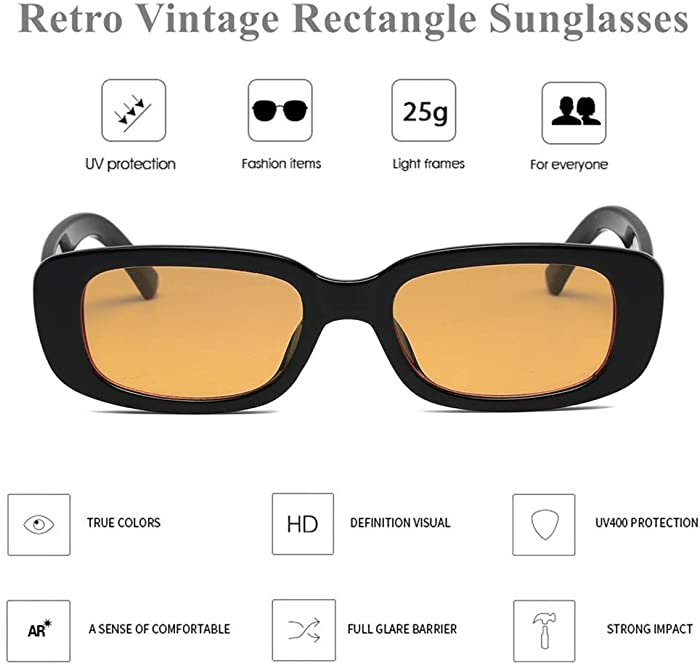Click the Retro Vintage Rectangle Sunglasses title
This screenshot has height=665, width=700.
tap(353, 19)
